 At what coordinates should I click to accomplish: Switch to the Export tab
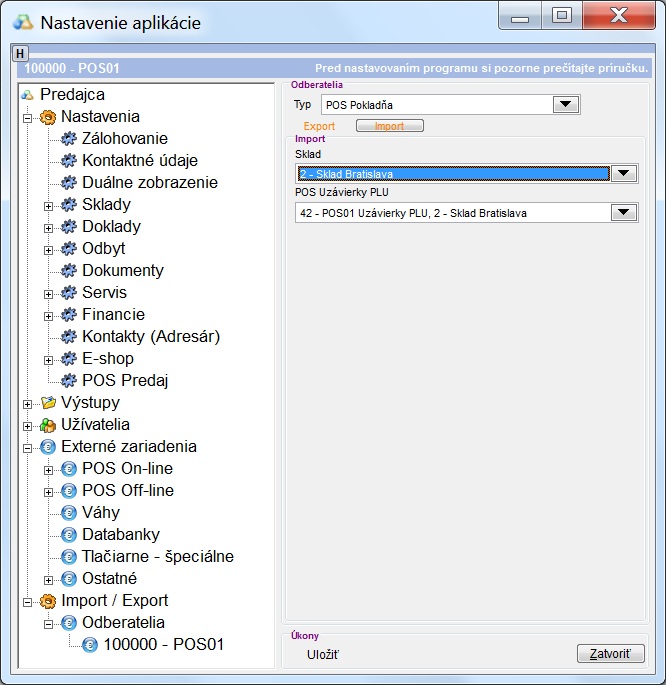click(320, 127)
